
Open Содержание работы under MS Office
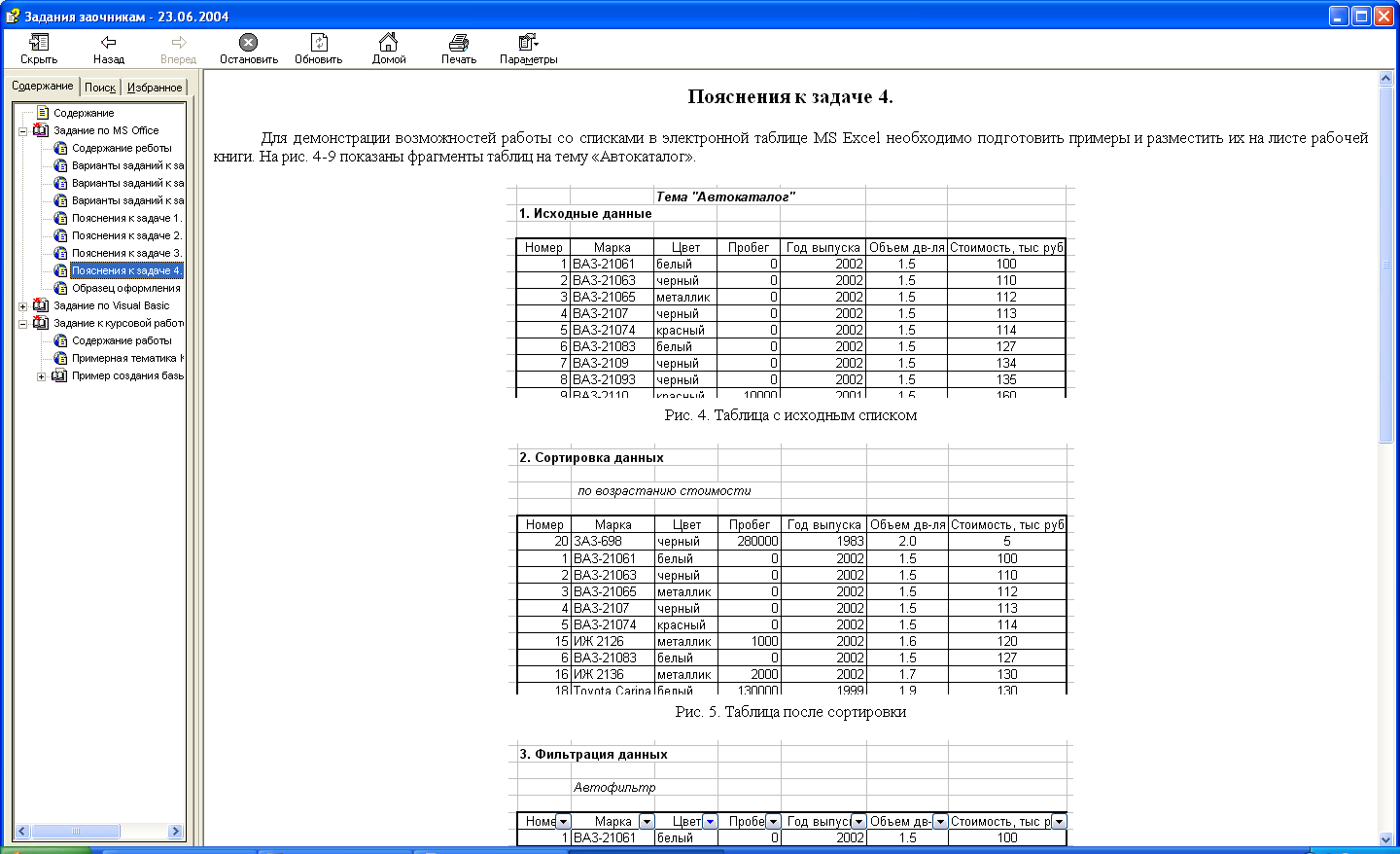[122, 148]
